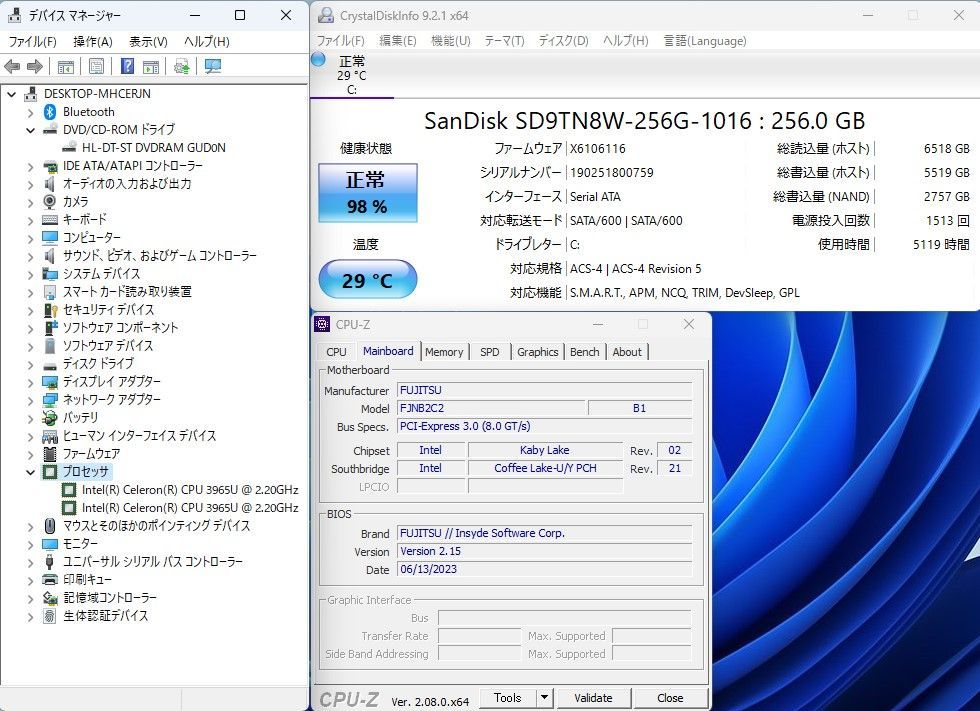Open the 機能(U) menu in CrystalDiskInfo
Screen dimensions: 980x711
tap(450, 41)
